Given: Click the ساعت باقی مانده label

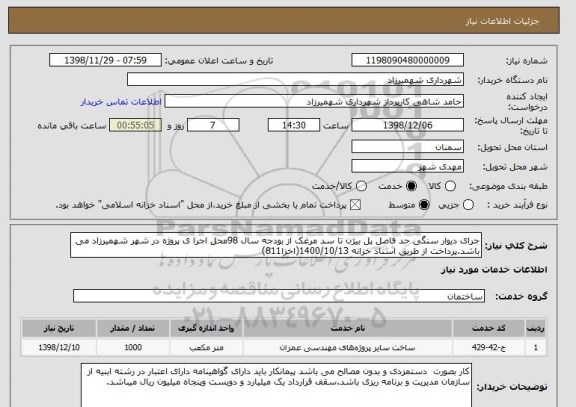Looking at the screenshot, I should click(72, 126).
